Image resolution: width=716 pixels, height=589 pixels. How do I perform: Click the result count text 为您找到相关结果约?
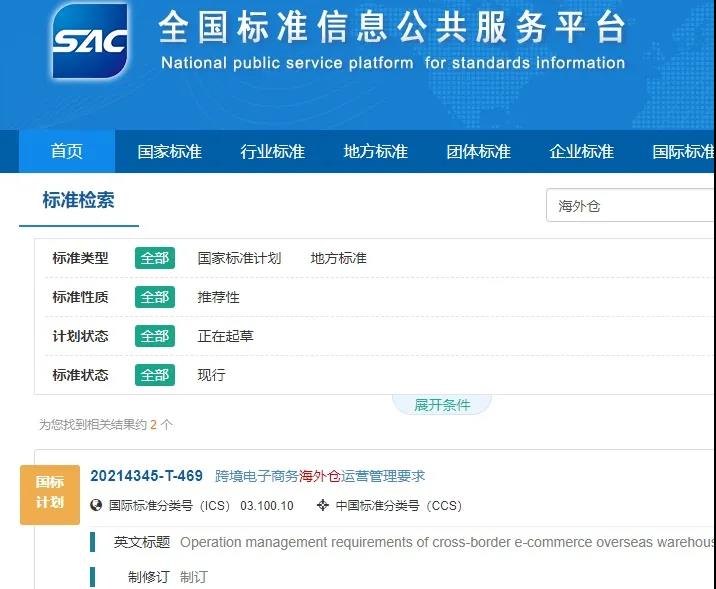click(93, 425)
